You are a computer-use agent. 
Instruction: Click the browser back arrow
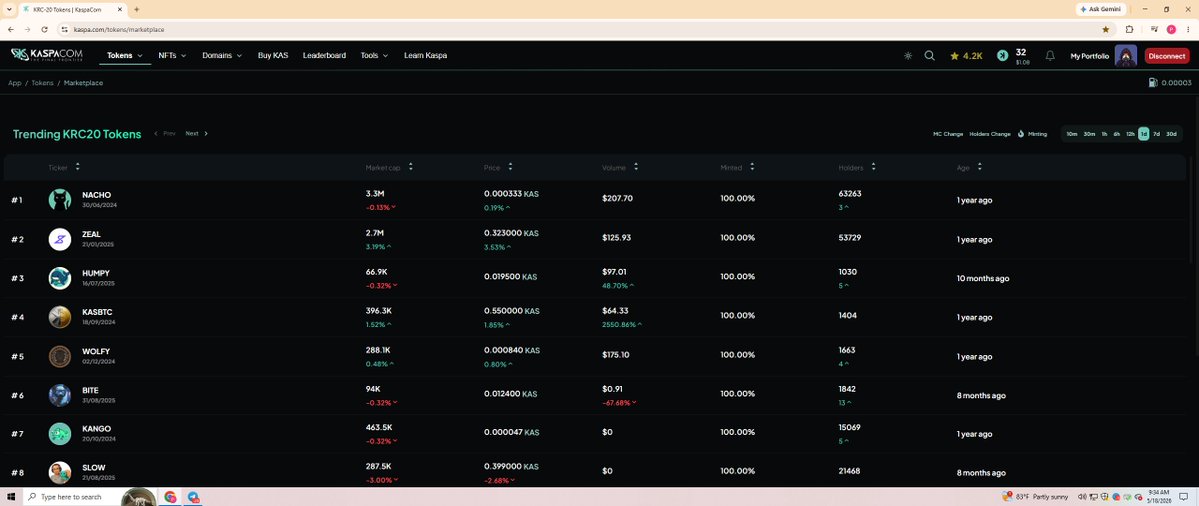pos(11,29)
